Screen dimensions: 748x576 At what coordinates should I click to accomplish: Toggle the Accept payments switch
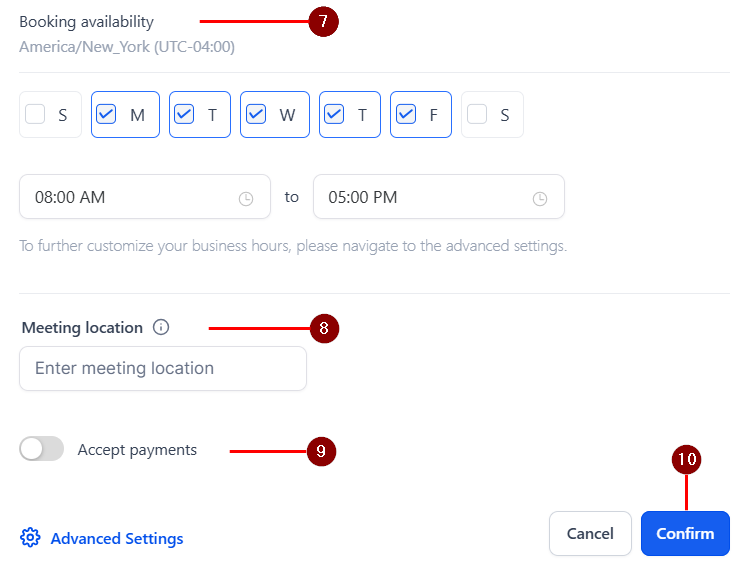[x=42, y=449]
